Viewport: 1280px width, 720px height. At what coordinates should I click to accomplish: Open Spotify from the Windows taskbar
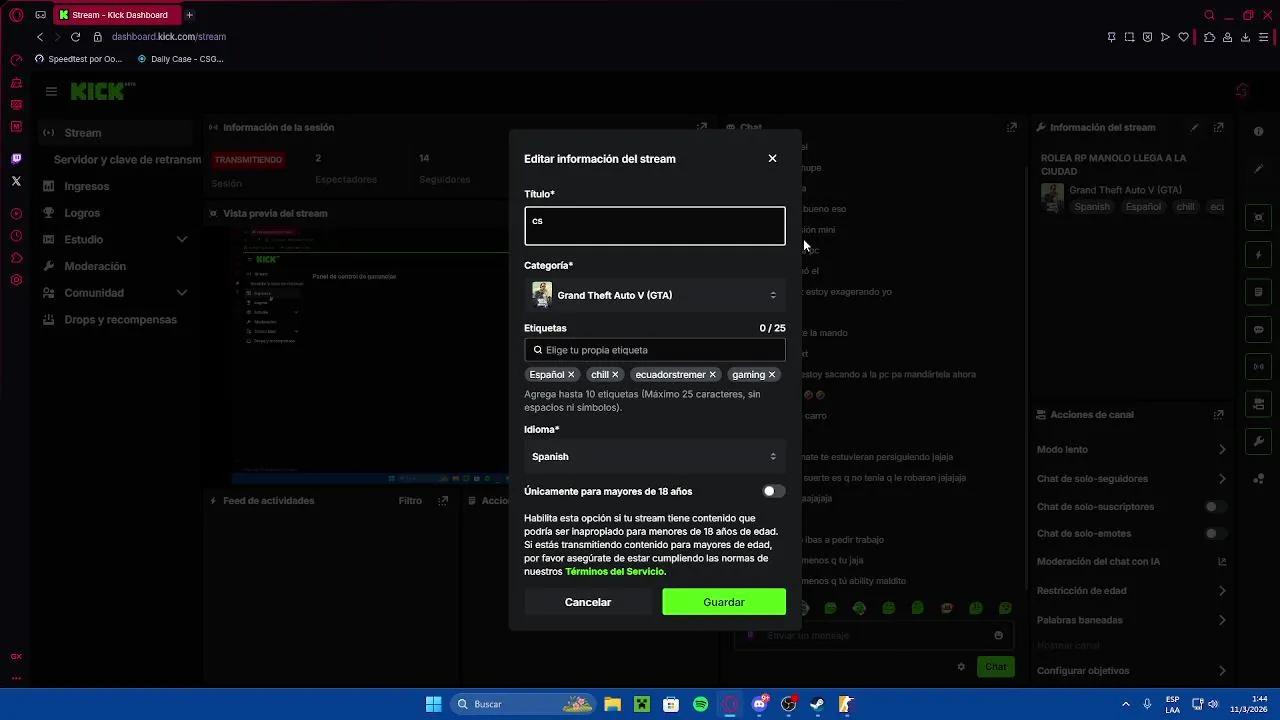[x=701, y=704]
